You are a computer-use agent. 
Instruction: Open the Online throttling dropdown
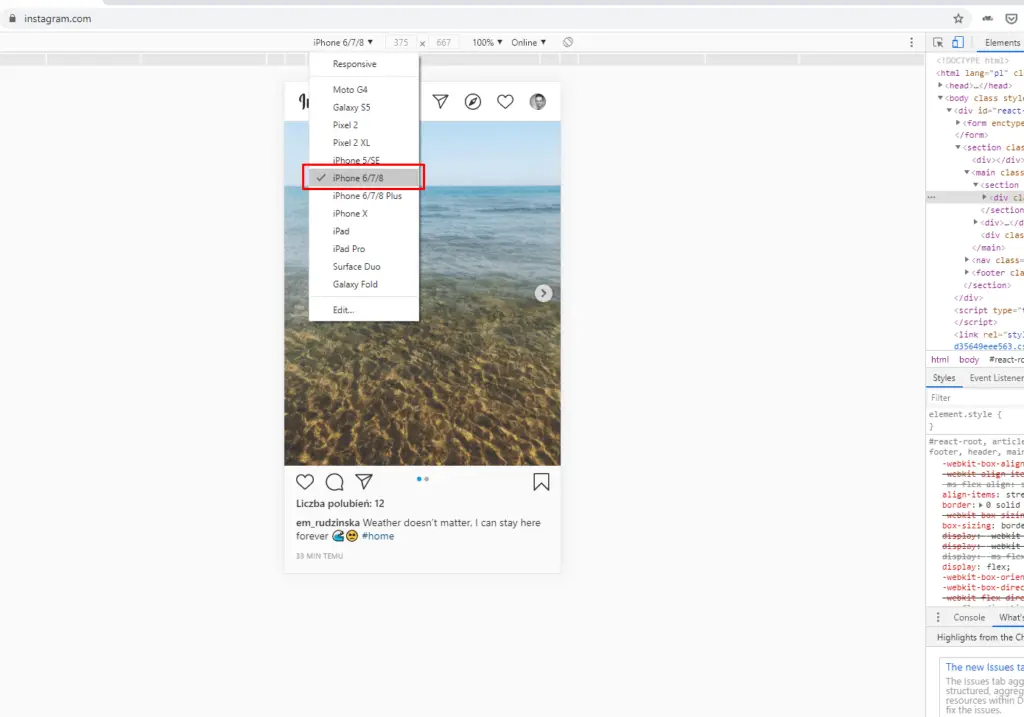[529, 43]
